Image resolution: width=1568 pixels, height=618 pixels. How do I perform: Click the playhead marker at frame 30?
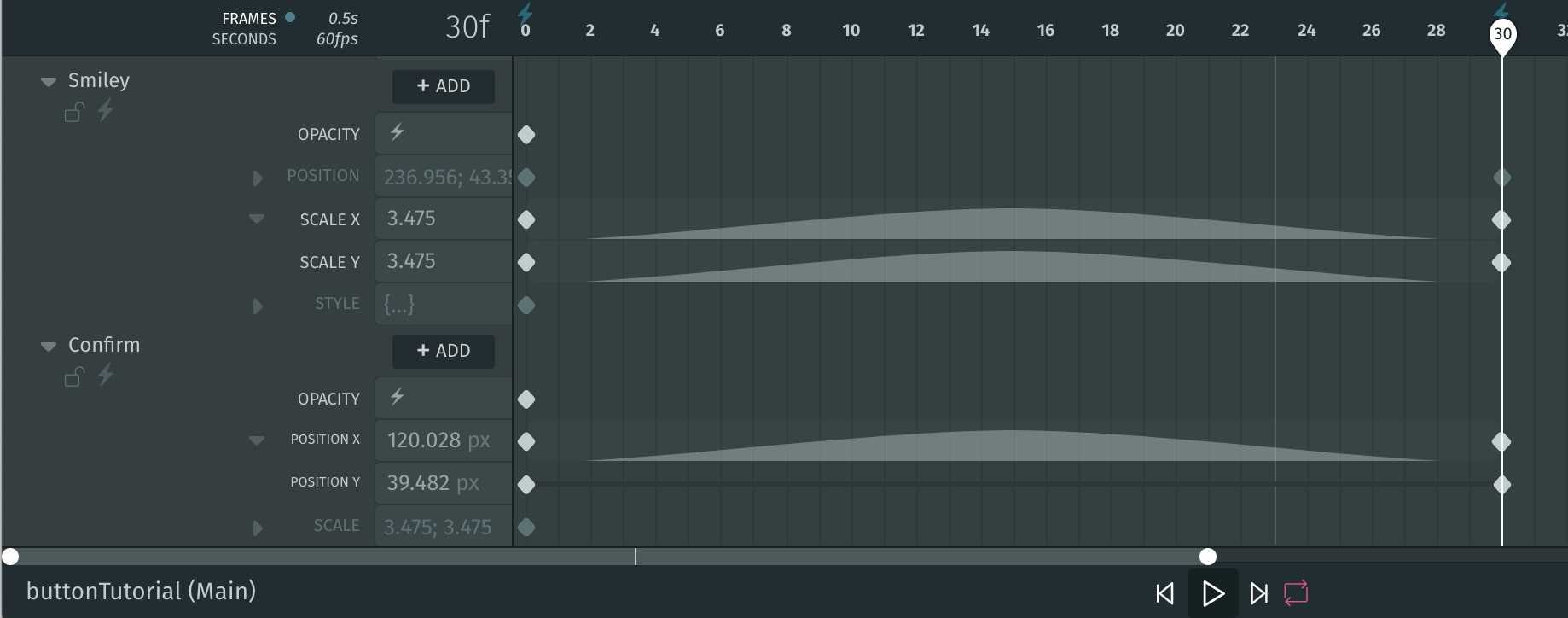click(1502, 36)
